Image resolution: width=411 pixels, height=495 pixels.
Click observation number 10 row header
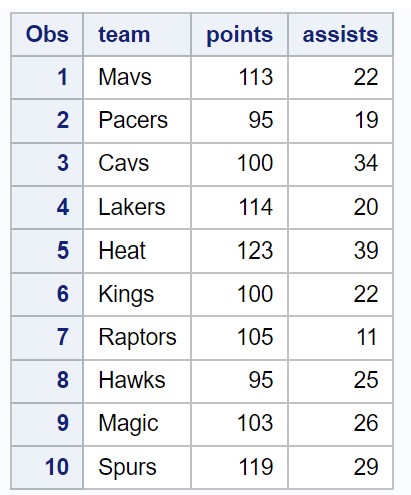tap(47, 467)
